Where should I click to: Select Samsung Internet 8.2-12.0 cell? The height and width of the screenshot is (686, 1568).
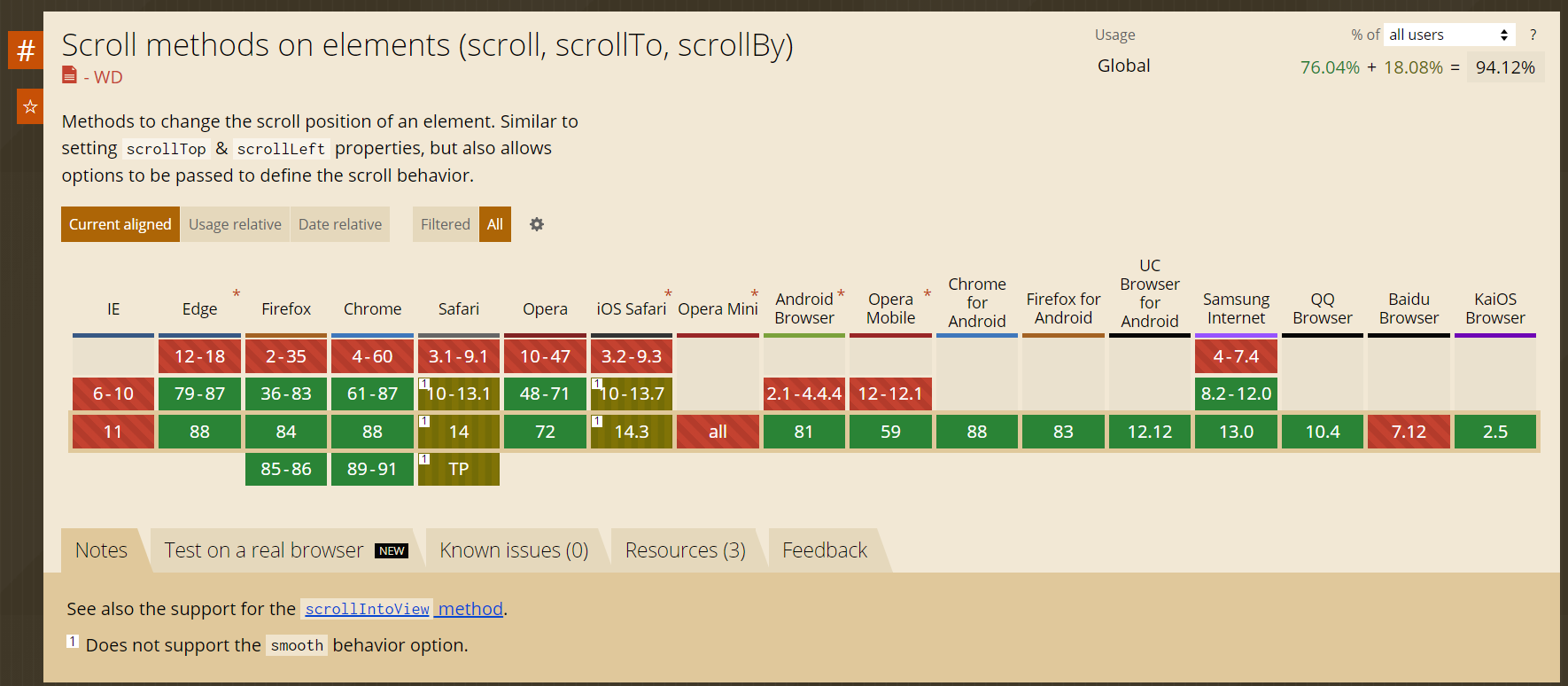[x=1236, y=394]
